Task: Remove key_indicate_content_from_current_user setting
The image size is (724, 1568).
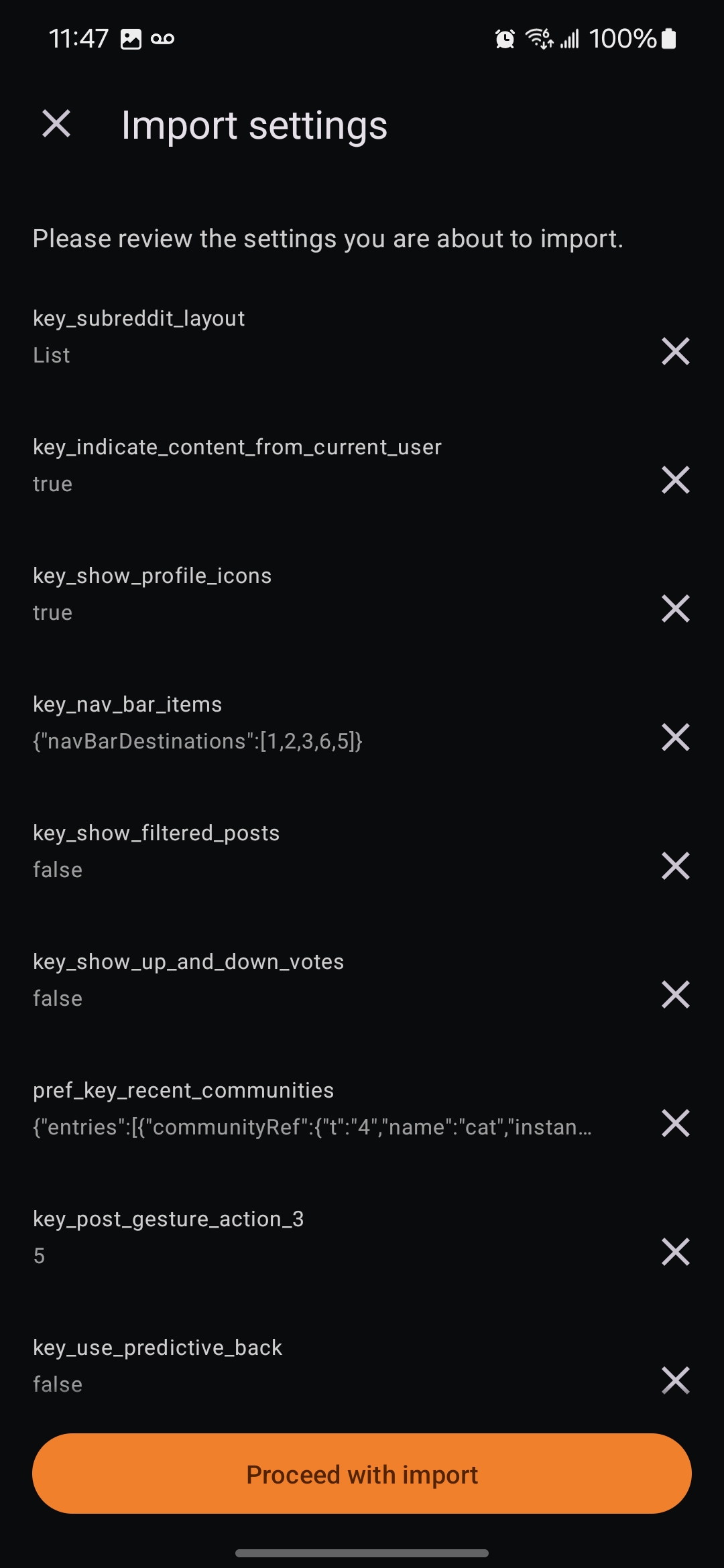Action: [x=675, y=480]
